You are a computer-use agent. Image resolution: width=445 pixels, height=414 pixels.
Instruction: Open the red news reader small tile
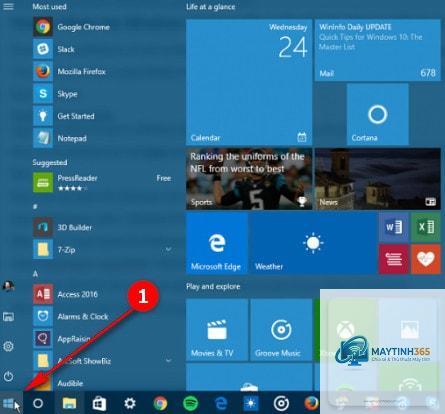[394, 259]
